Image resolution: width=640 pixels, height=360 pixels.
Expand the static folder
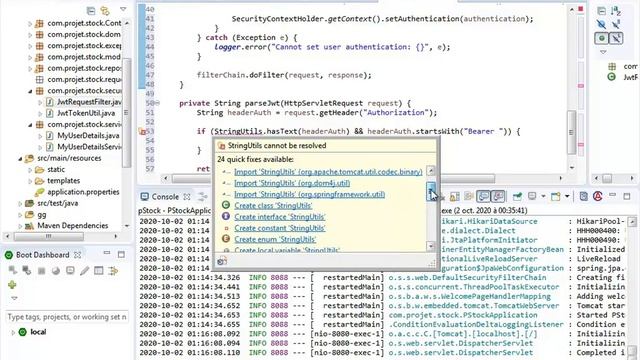[x=30, y=170]
